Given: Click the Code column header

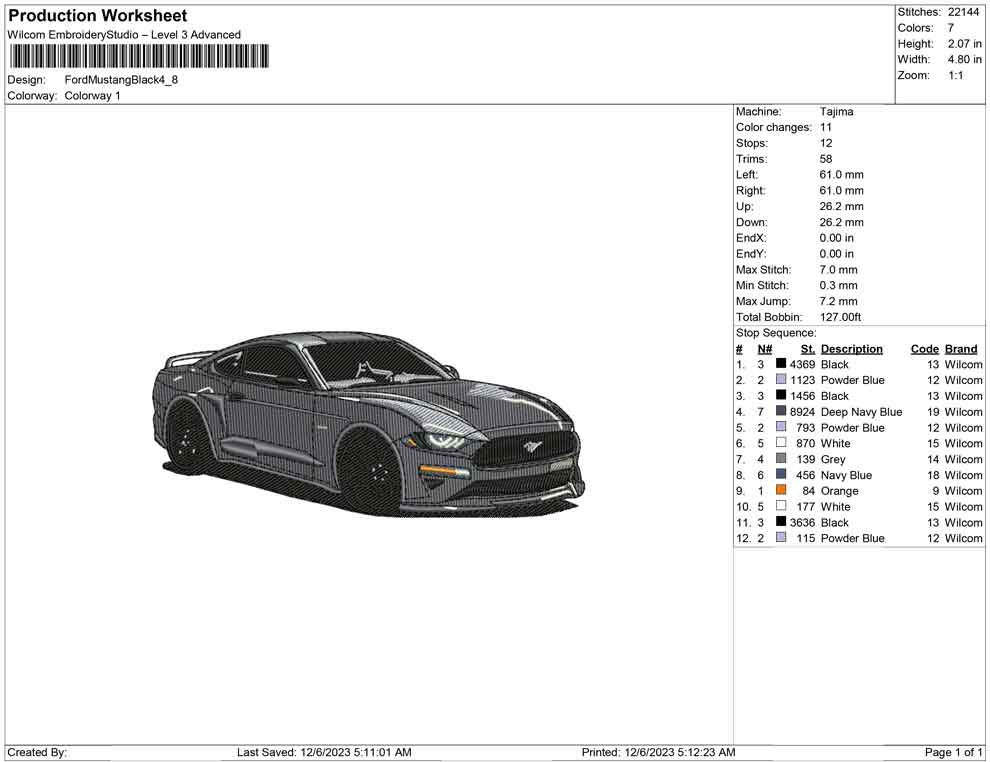Looking at the screenshot, I should pos(925,348).
